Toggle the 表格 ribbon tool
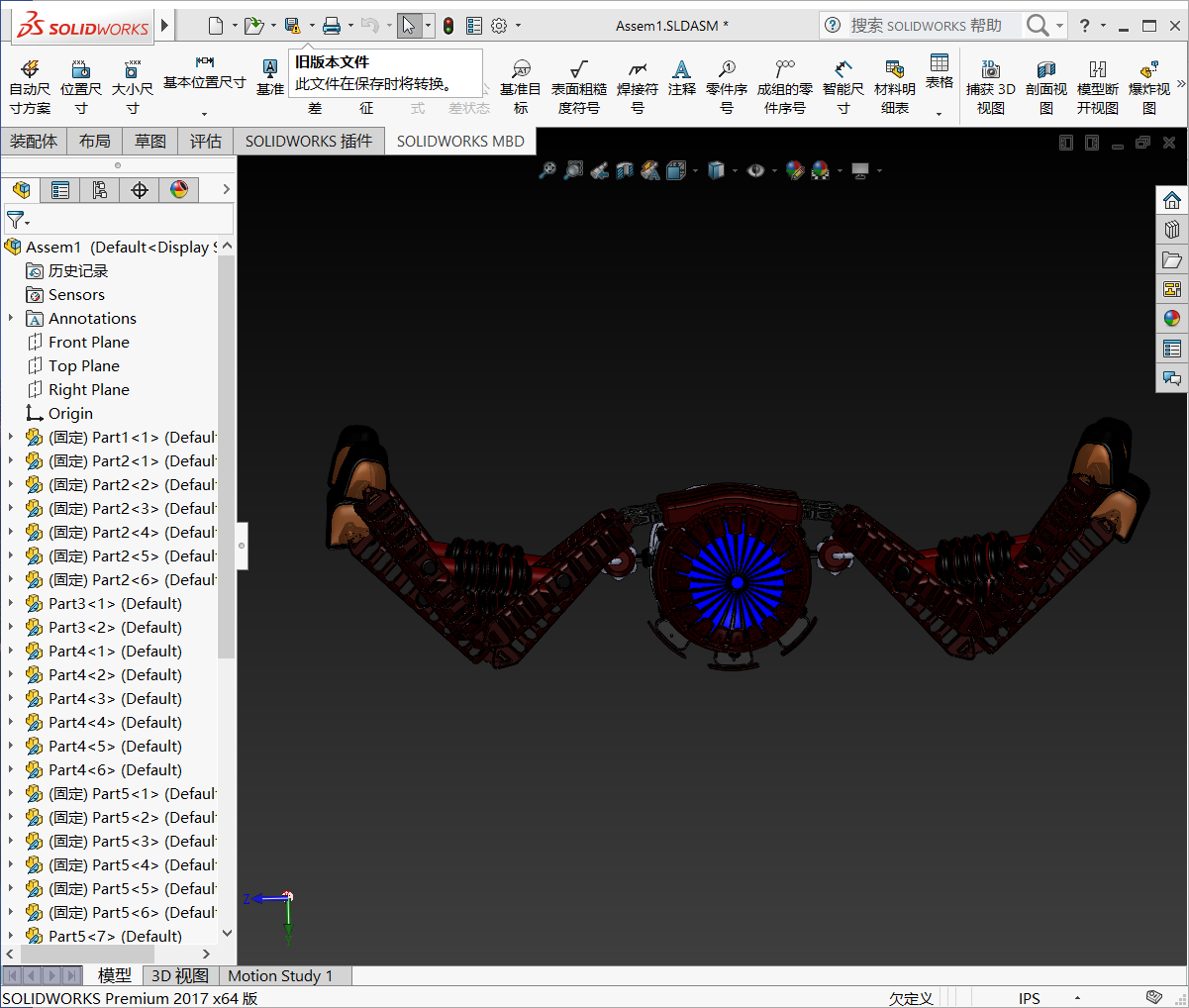Screen dimensions: 1189x1008 pos(939,77)
